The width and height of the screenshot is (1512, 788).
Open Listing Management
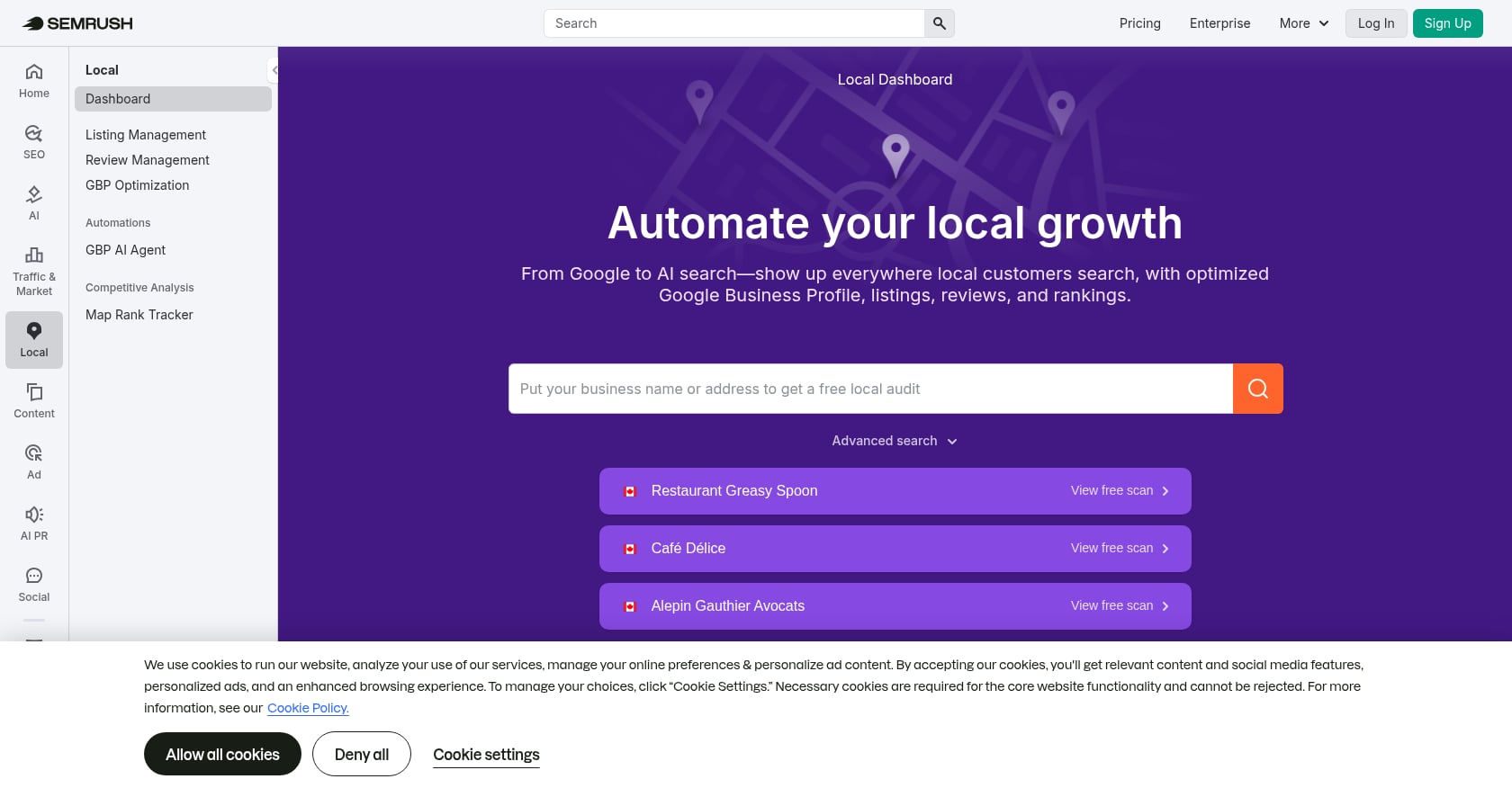pyautogui.click(x=146, y=135)
